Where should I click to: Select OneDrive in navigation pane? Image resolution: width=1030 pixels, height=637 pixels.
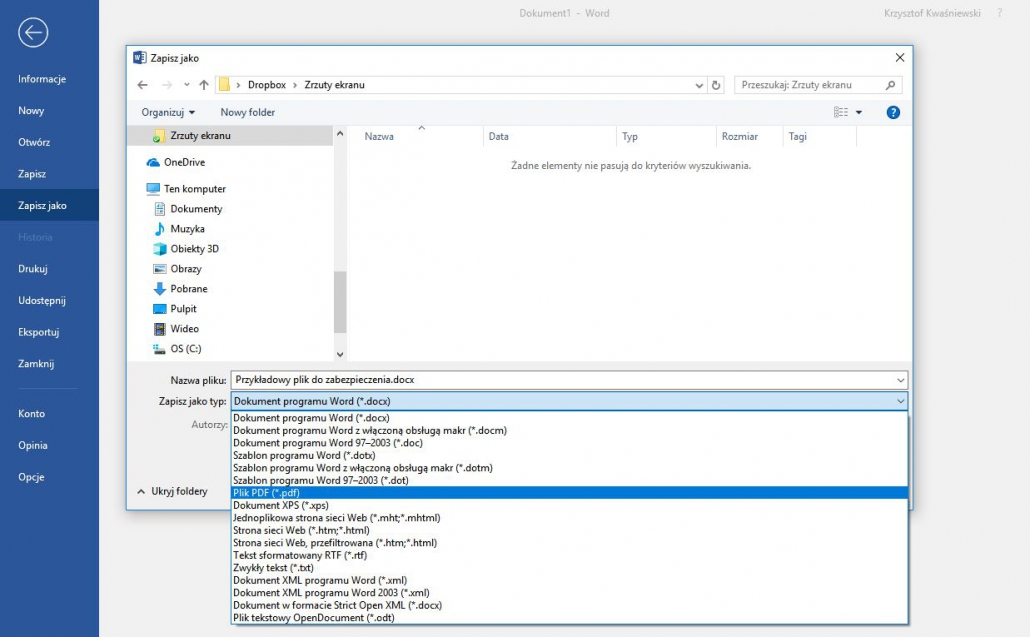click(x=184, y=162)
